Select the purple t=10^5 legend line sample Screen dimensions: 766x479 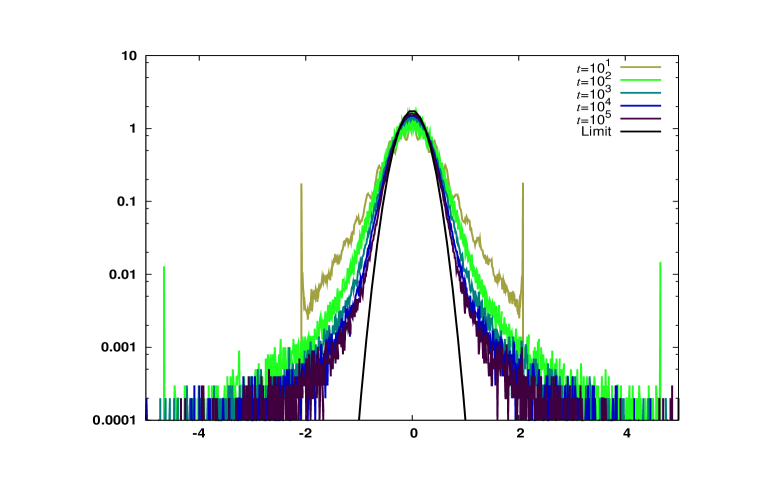(x=640, y=119)
